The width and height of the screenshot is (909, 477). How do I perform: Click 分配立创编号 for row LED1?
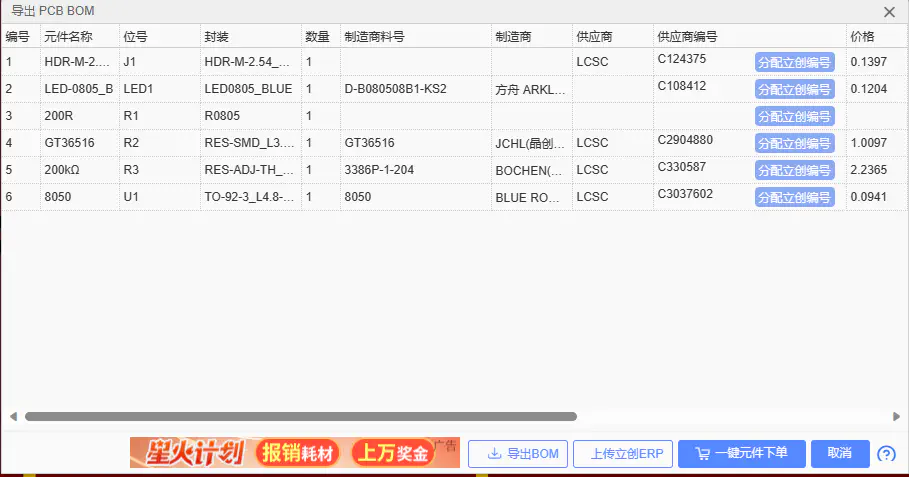pyautogui.click(x=794, y=90)
